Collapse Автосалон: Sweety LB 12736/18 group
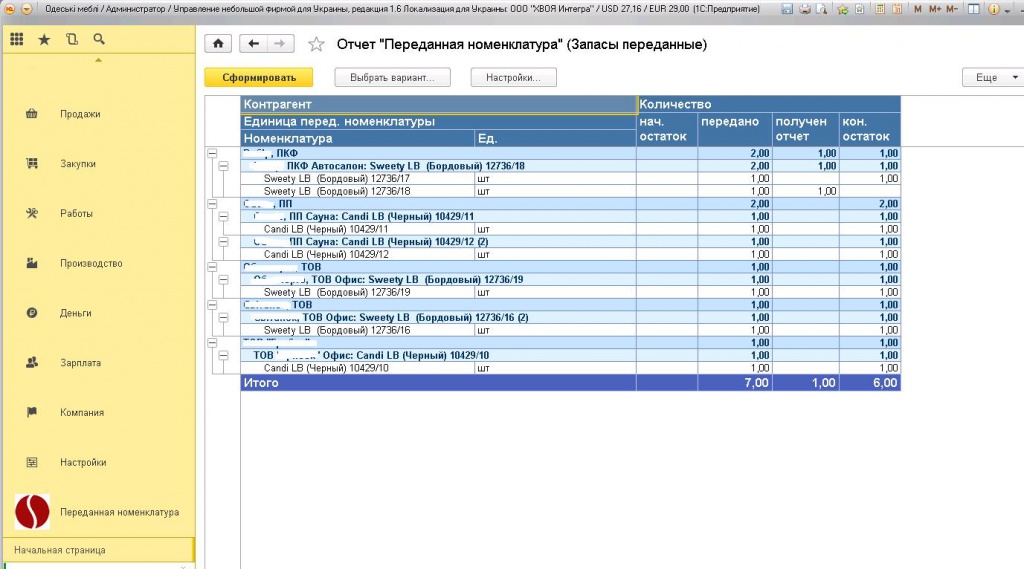 pyautogui.click(x=223, y=166)
